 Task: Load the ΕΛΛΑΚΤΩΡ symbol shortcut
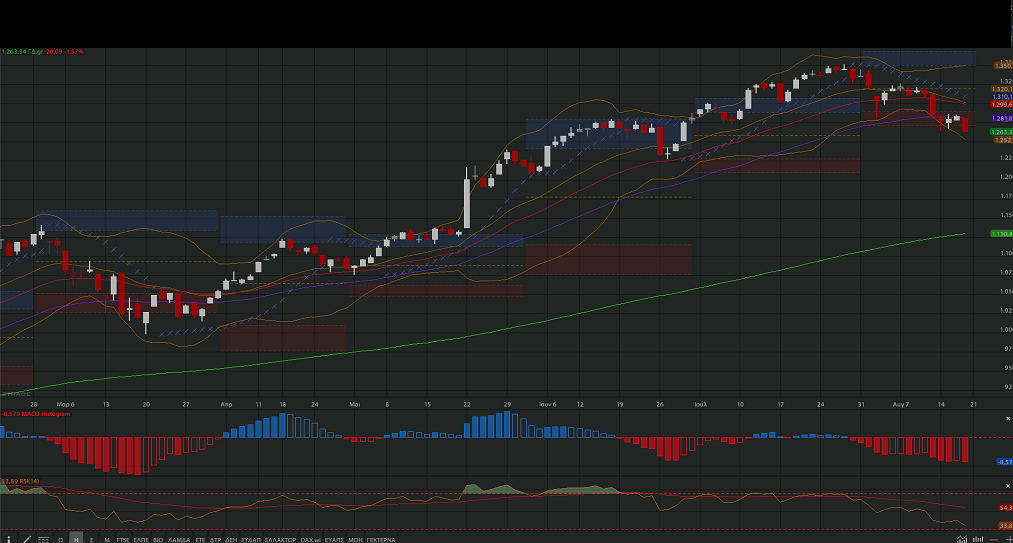[x=280, y=540]
